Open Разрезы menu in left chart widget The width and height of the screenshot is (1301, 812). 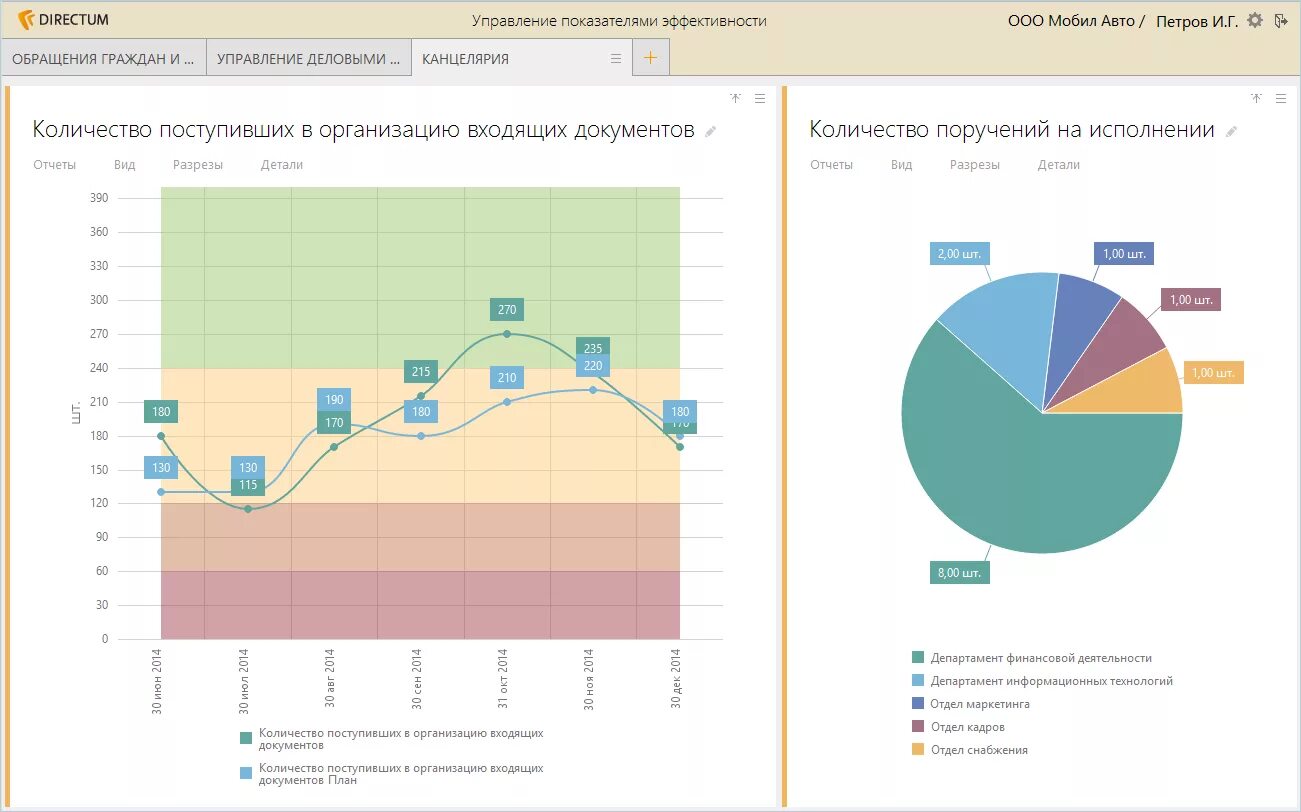click(198, 165)
